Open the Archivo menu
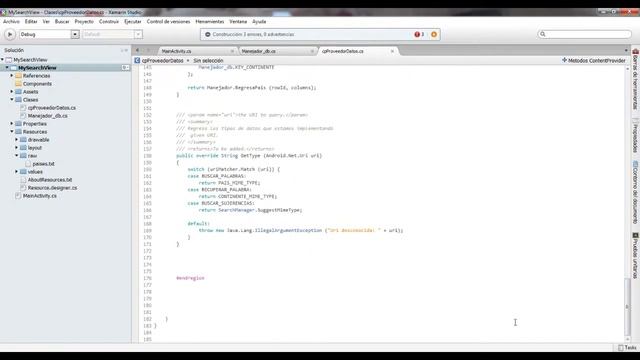 click(11, 22)
